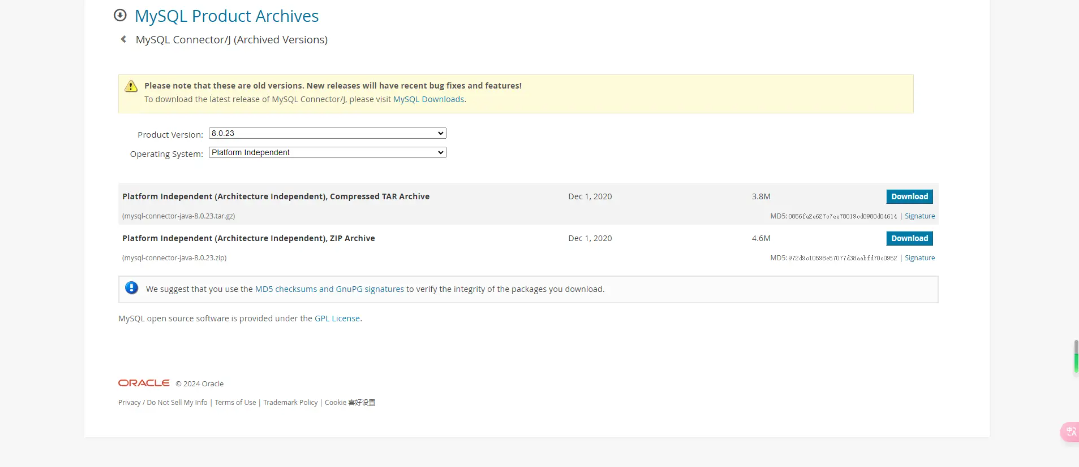Click the download circle icon beside MySQL Product Archives
1079x467 pixels.
click(x=120, y=15)
